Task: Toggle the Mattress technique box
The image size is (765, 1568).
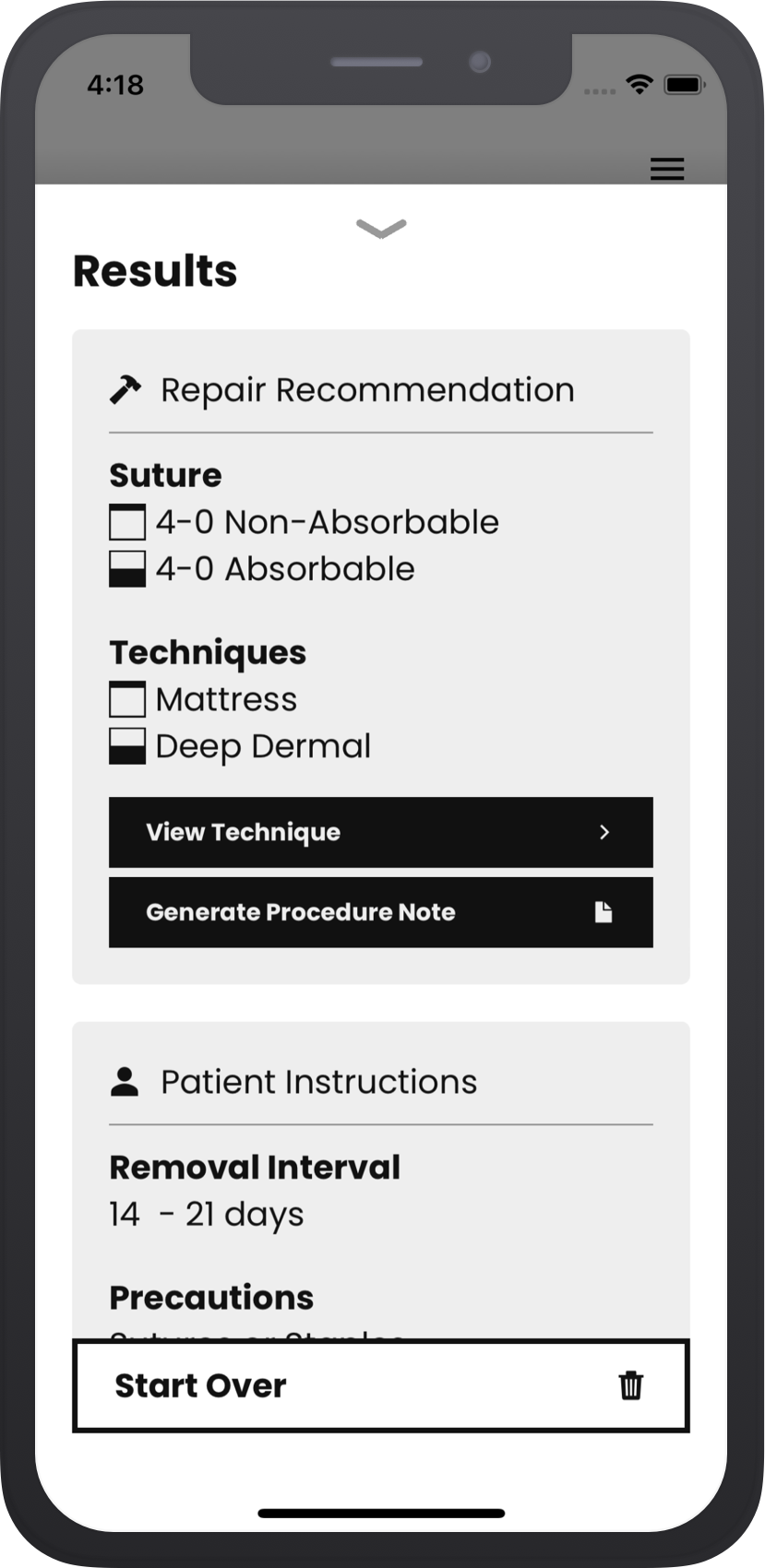Action: click(127, 699)
